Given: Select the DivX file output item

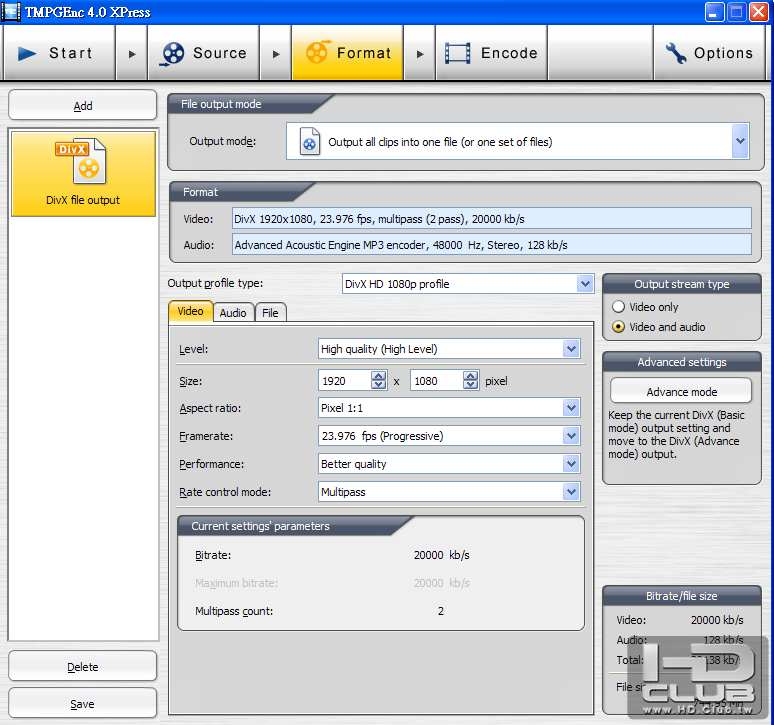Looking at the screenshot, I should (x=83, y=173).
